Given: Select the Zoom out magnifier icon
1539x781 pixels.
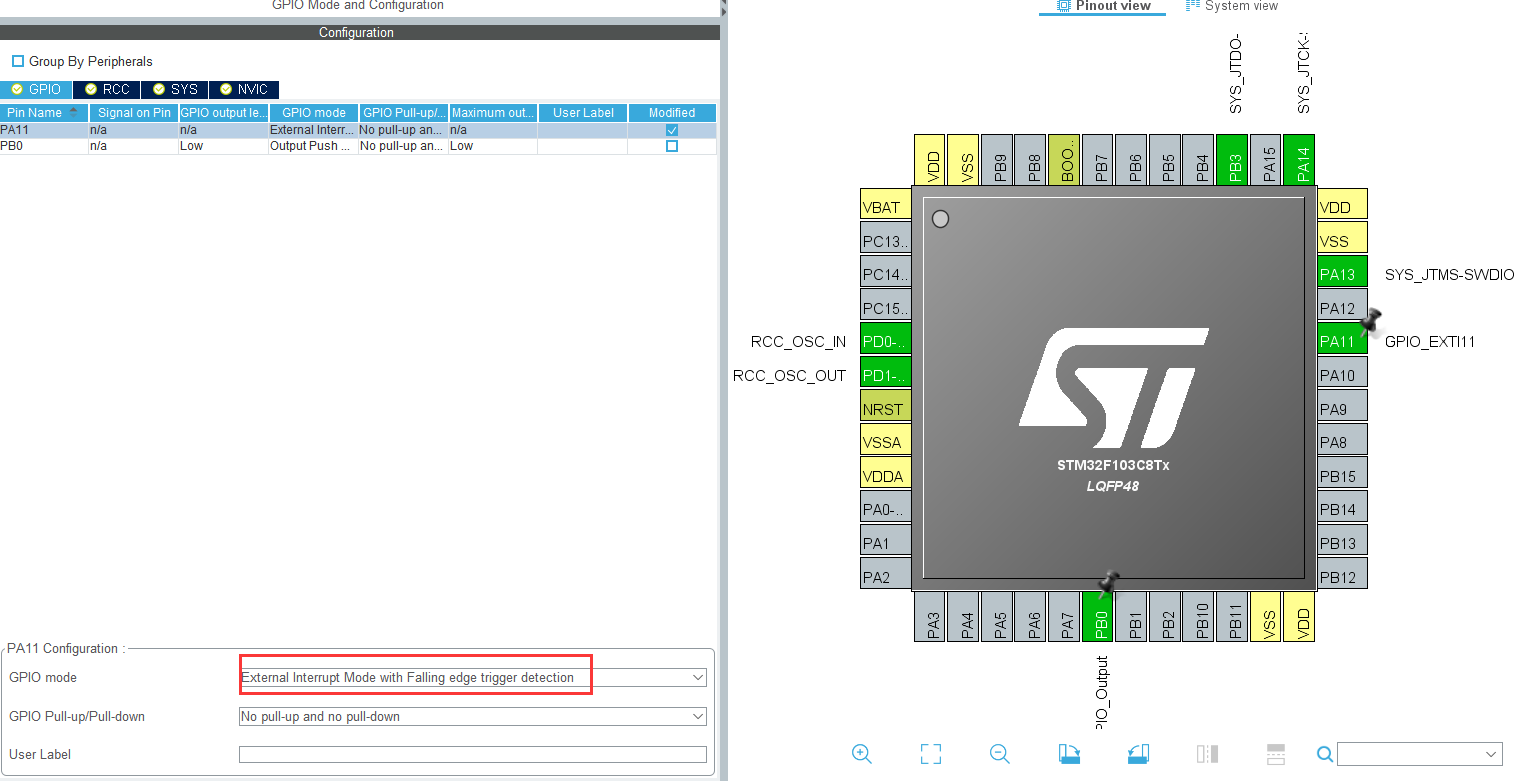Looking at the screenshot, I should click(999, 754).
